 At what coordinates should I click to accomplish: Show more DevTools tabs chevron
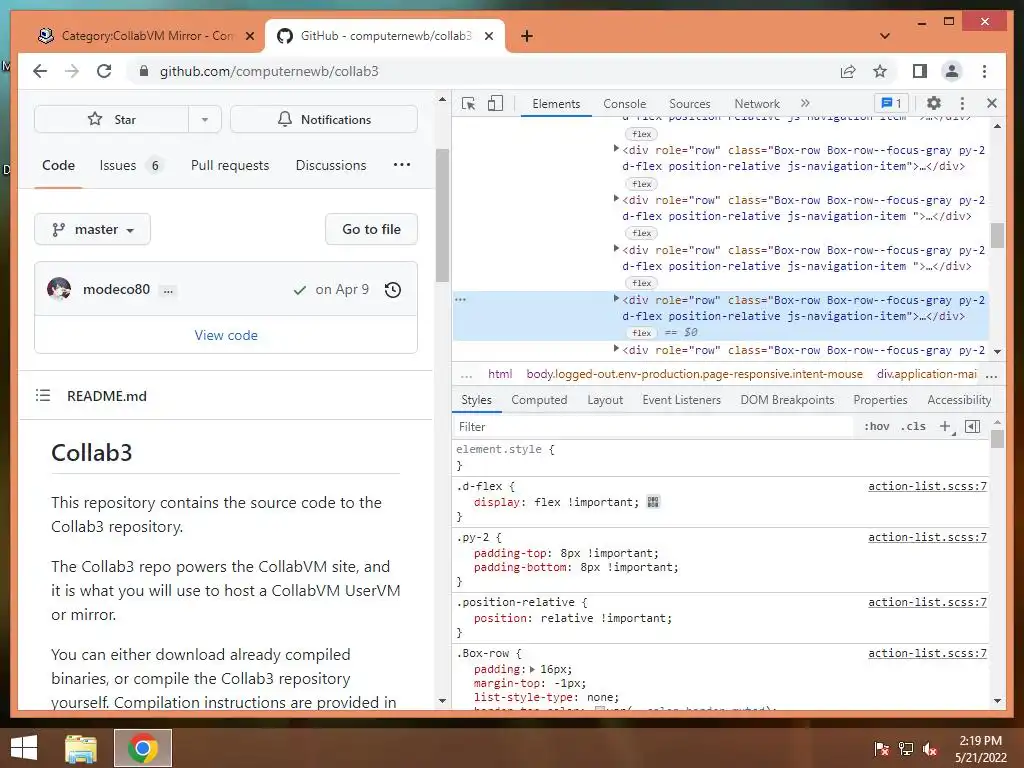805,103
